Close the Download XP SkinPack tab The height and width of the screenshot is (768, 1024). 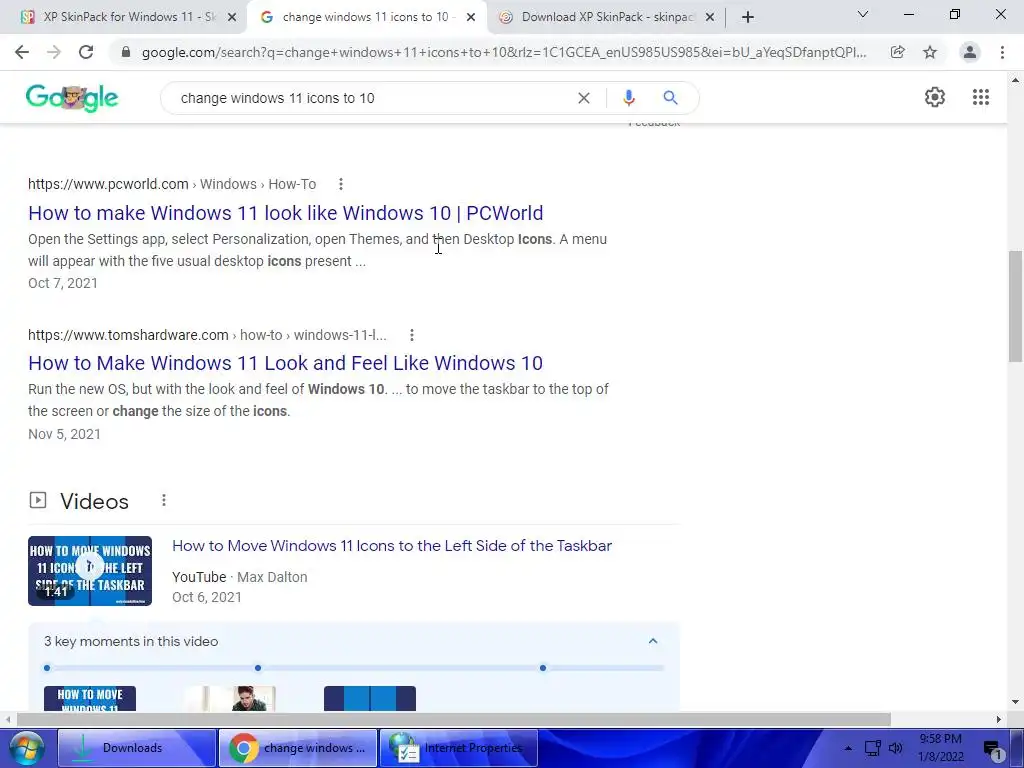pos(710,17)
